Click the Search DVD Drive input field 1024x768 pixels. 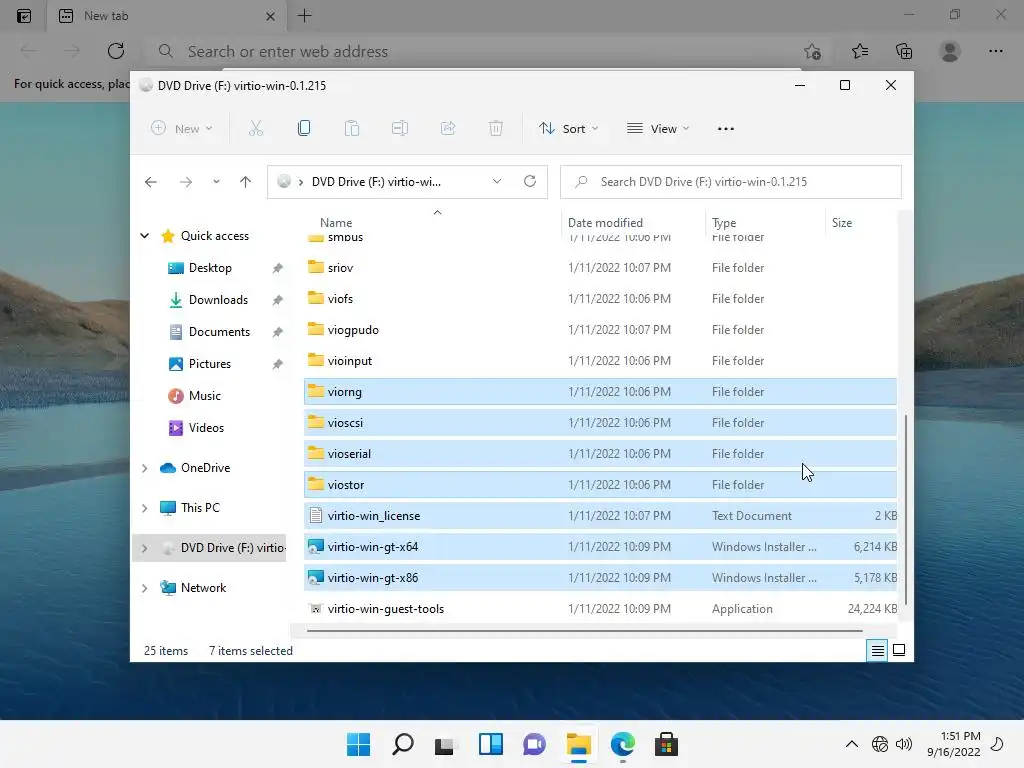[x=731, y=182]
